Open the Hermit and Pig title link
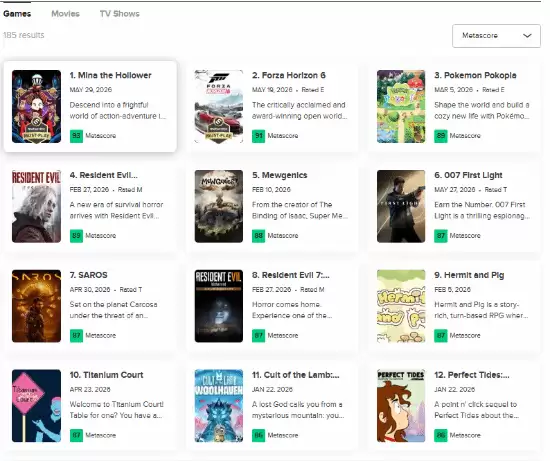Image resolution: width=550 pixels, height=461 pixels. pos(469,275)
